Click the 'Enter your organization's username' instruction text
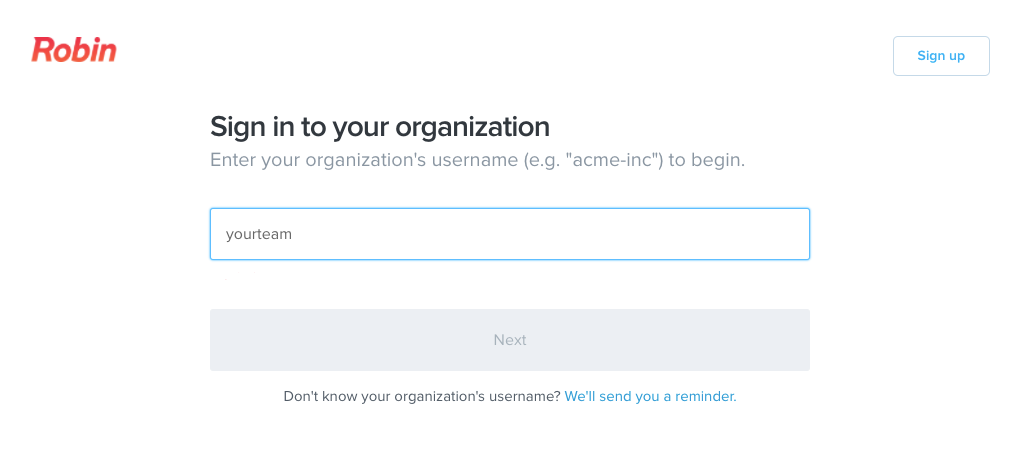Image resolution: width=1026 pixels, height=453 pixels. (477, 160)
